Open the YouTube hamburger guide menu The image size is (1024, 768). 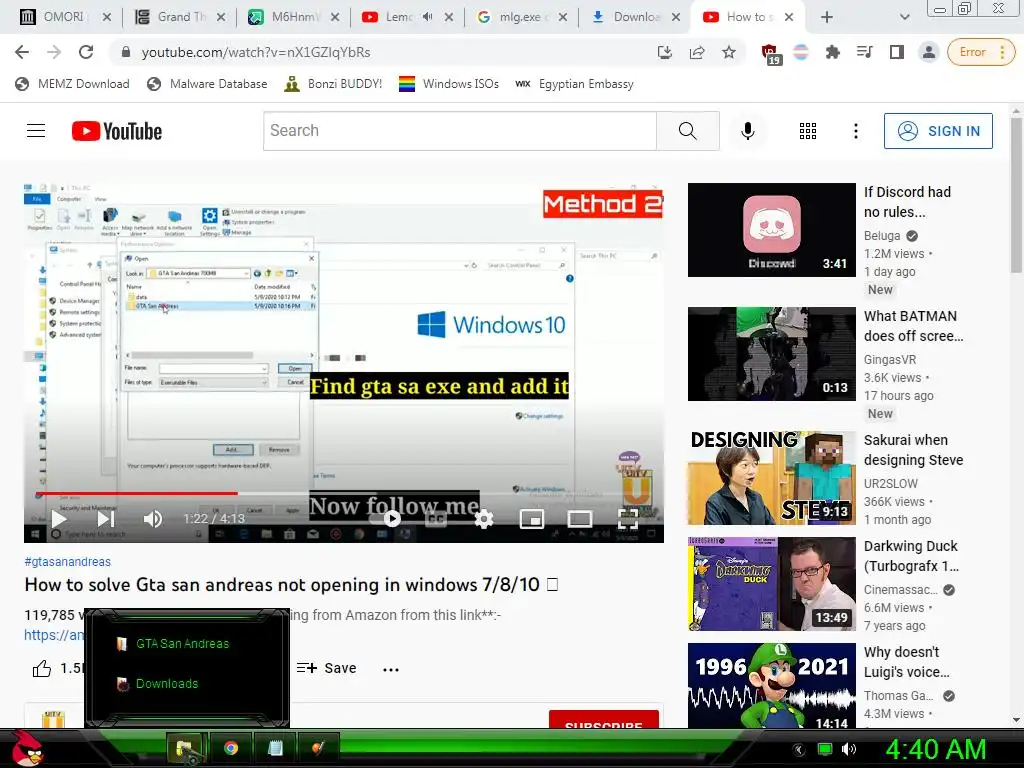36,131
